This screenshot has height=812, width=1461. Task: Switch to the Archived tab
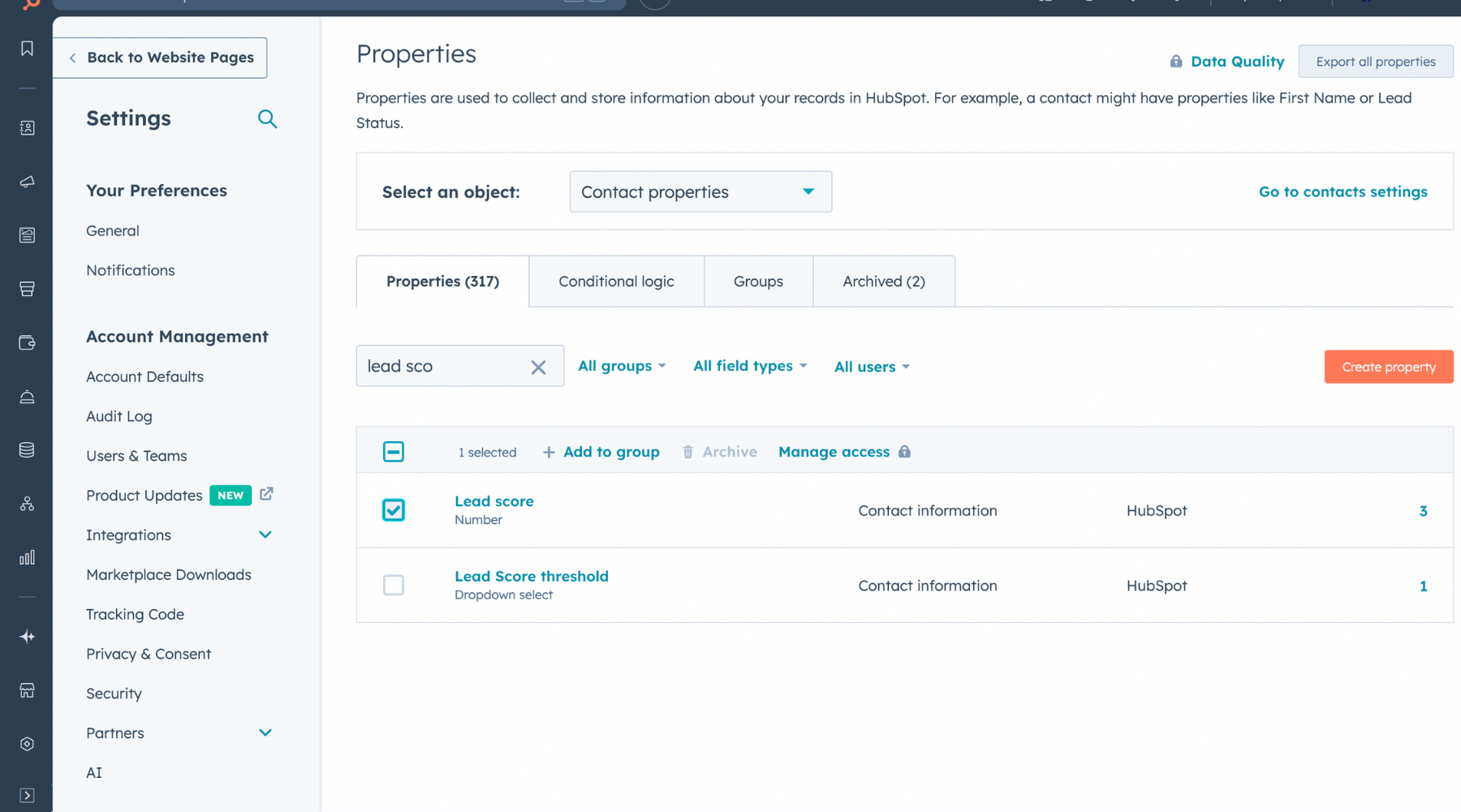[x=883, y=281]
